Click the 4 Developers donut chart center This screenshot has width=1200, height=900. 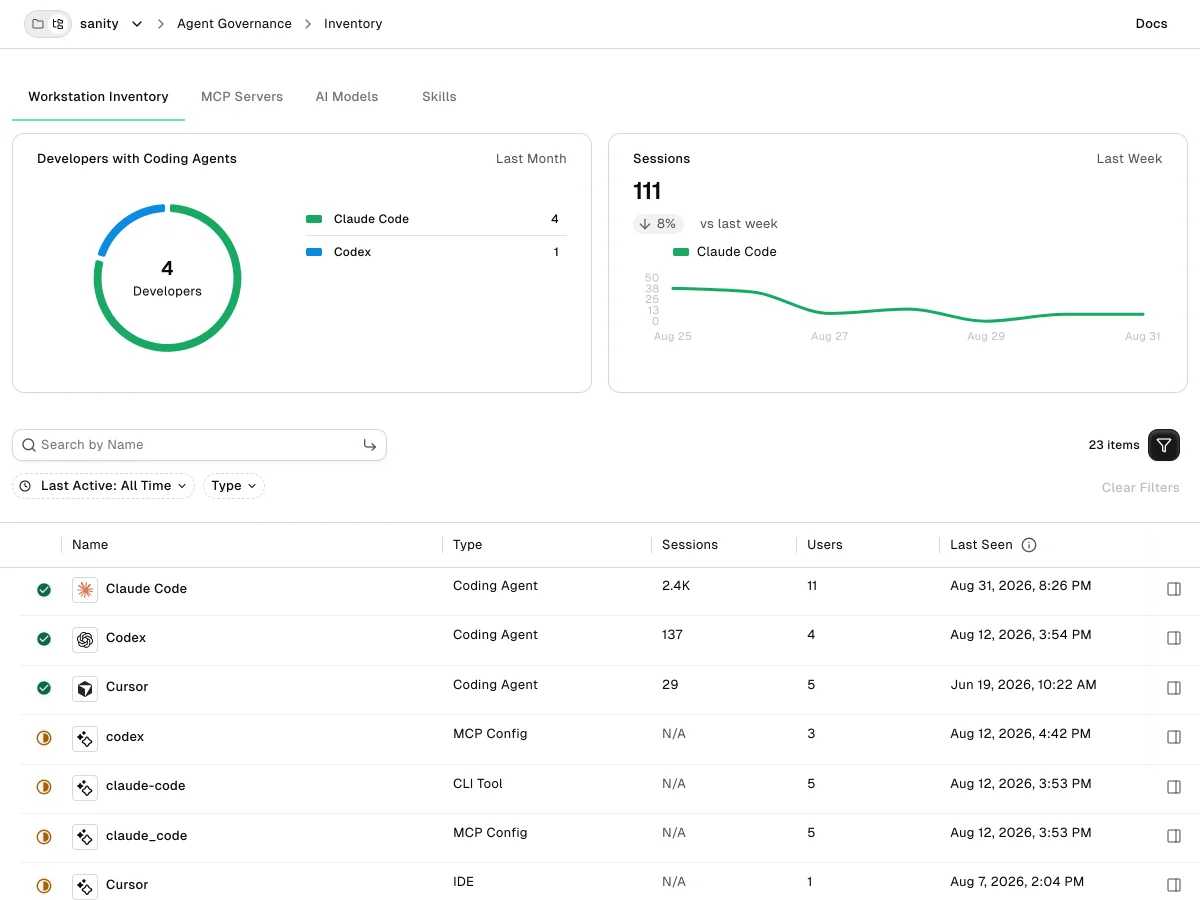tap(167, 278)
